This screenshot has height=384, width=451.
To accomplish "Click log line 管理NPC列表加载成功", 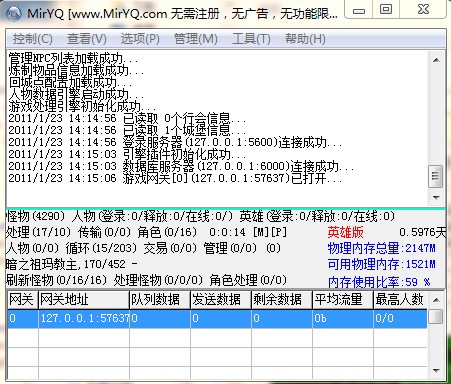I will [73, 58].
